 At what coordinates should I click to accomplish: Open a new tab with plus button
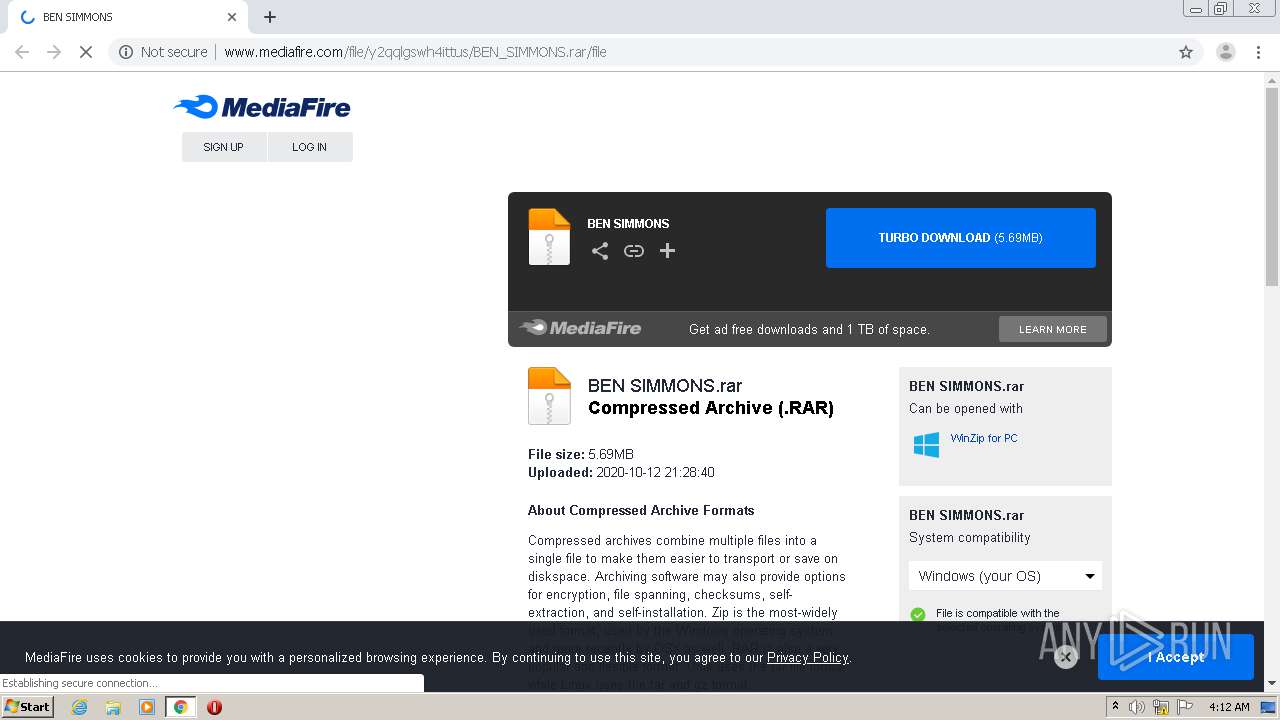270,17
